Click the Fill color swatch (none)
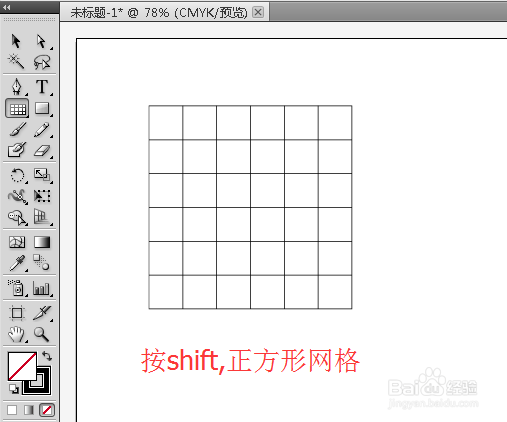 (x=22, y=366)
